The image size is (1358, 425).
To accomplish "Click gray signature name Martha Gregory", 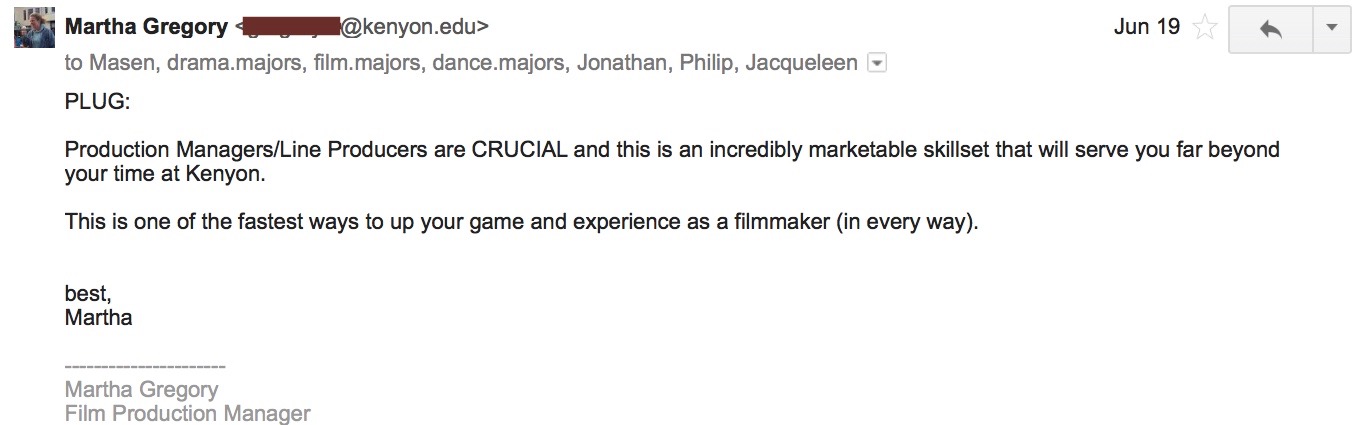I will pyautogui.click(x=141, y=389).
